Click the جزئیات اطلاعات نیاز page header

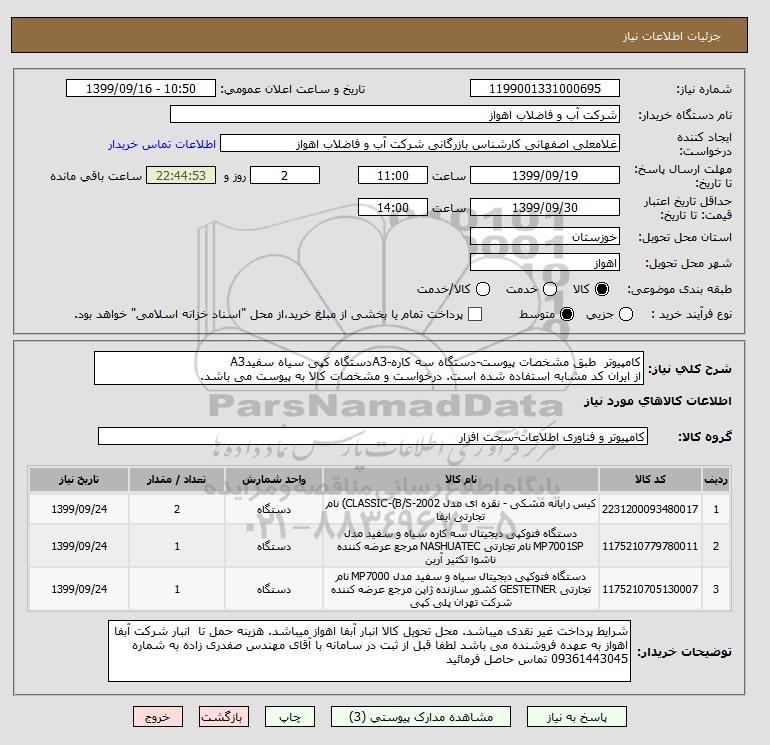672,36
